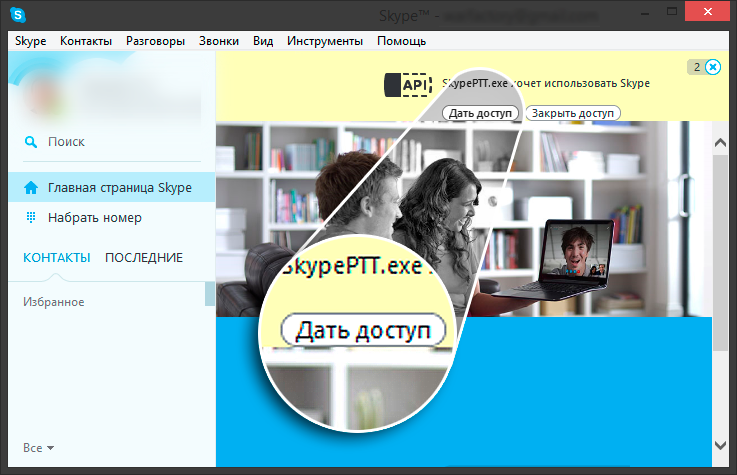
Task: Close the notification bar with X icon
Action: coord(713,67)
